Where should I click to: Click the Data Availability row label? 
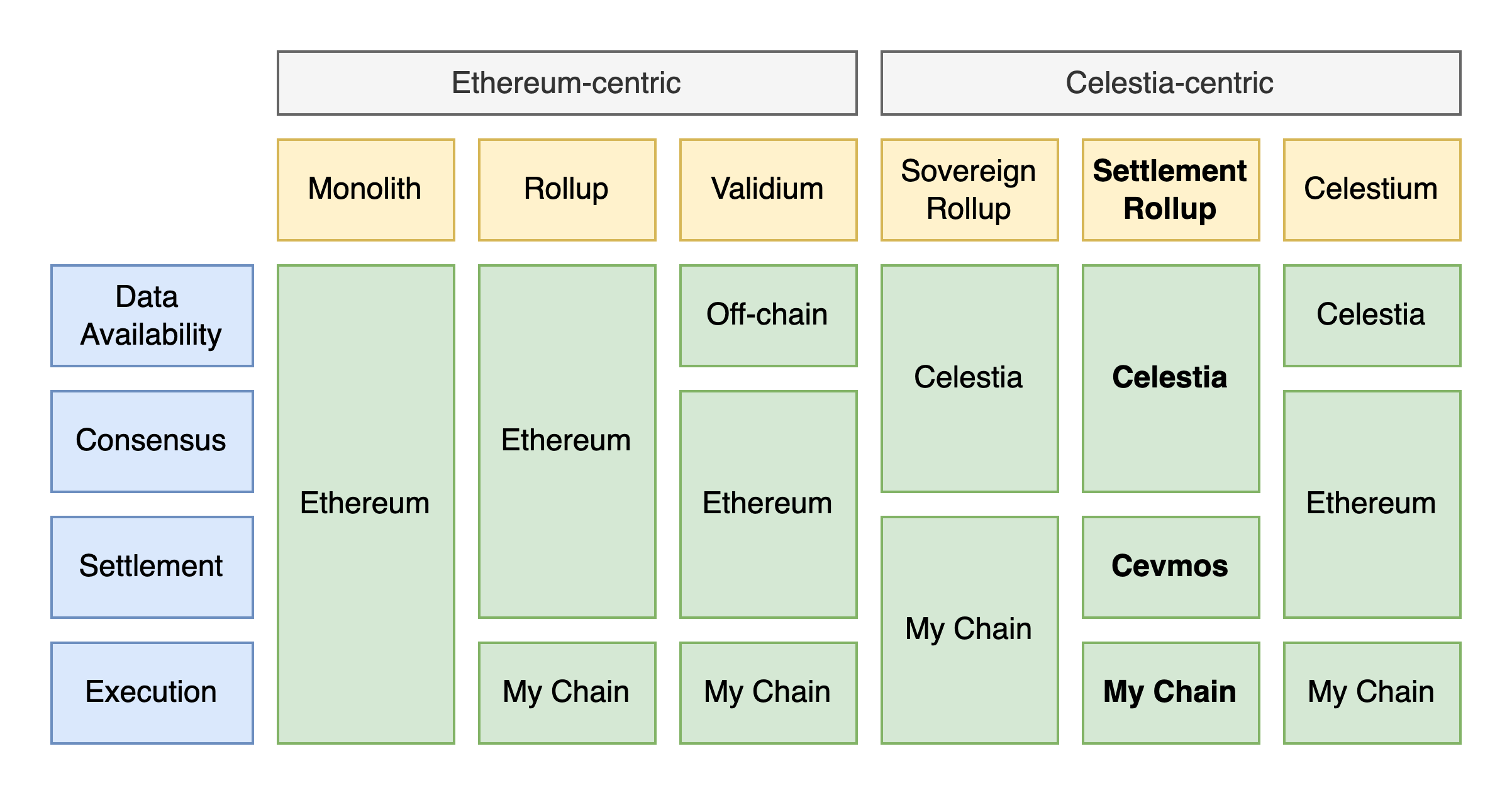coord(152,315)
